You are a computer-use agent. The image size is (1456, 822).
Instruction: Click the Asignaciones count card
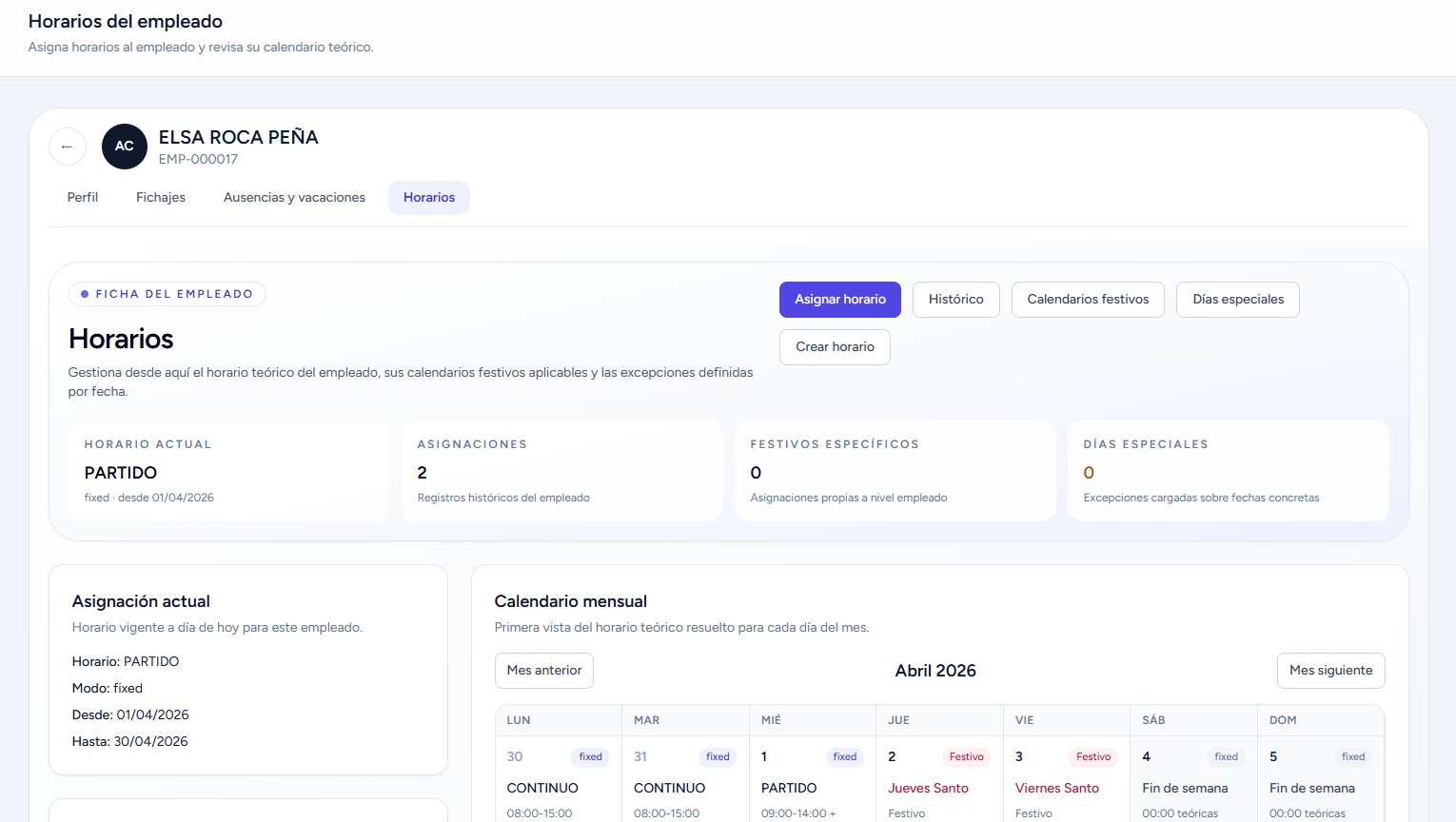tap(562, 471)
